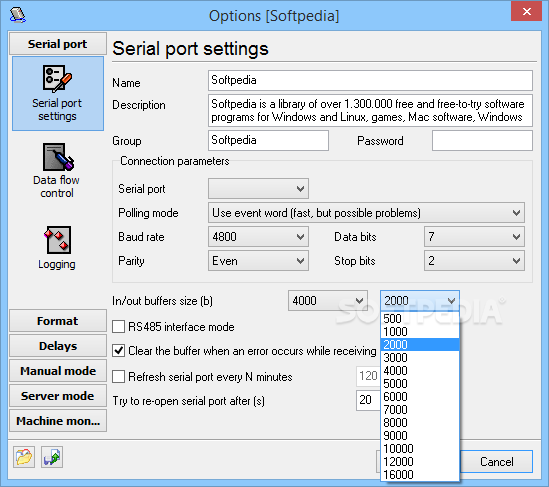
Task: Select 10000 in the buffer size list
Action: click(x=420, y=448)
